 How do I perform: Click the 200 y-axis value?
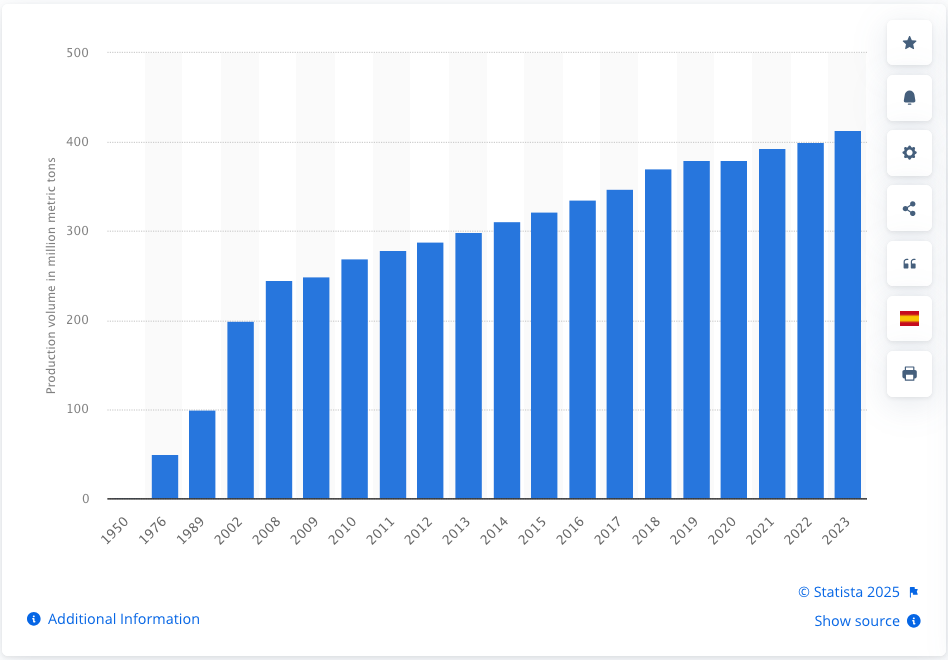tap(77, 320)
